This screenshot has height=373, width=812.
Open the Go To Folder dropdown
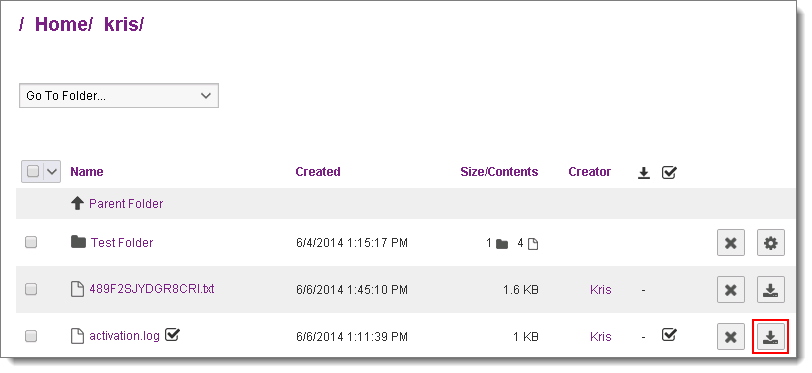pos(119,96)
